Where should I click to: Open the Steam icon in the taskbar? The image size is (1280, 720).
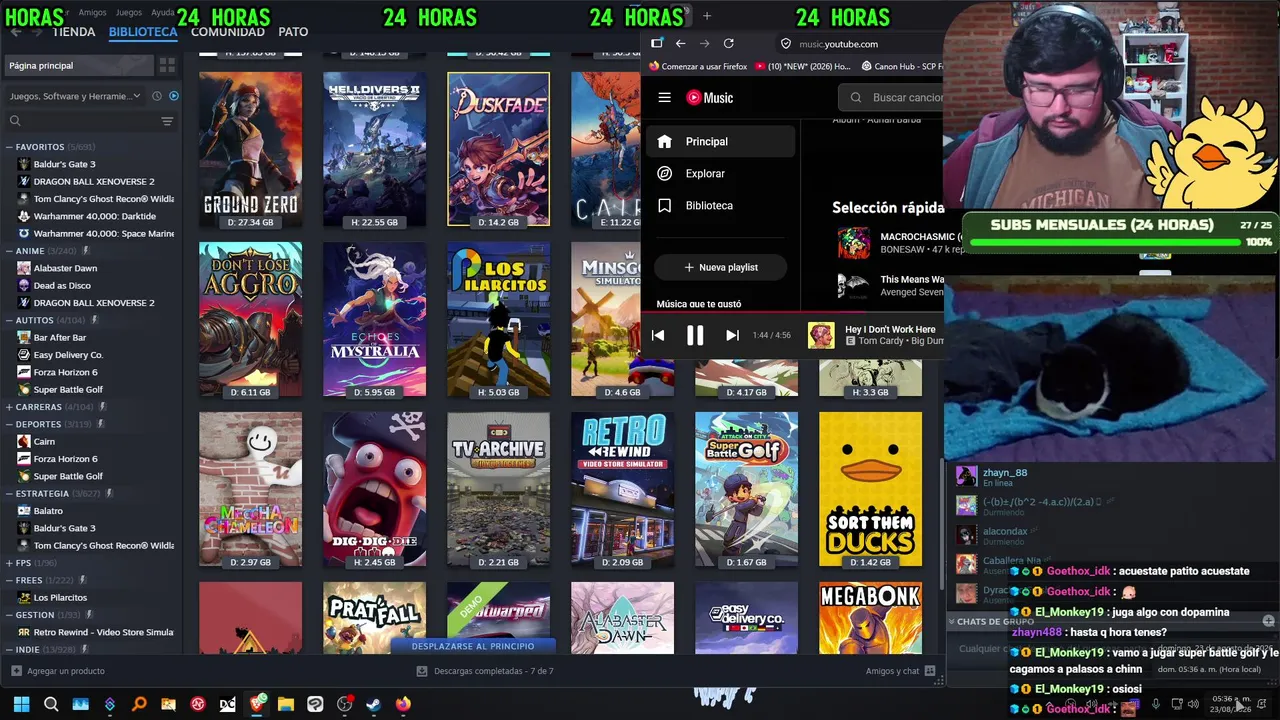(373, 704)
